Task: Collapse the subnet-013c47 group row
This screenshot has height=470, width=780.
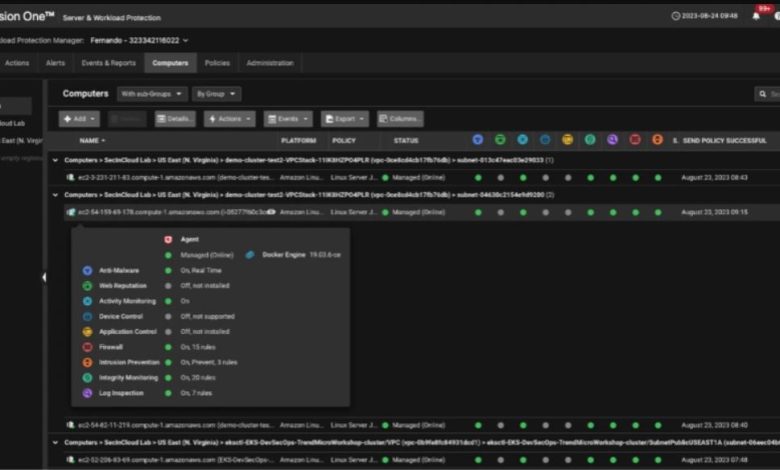Action: pyautogui.click(x=55, y=160)
